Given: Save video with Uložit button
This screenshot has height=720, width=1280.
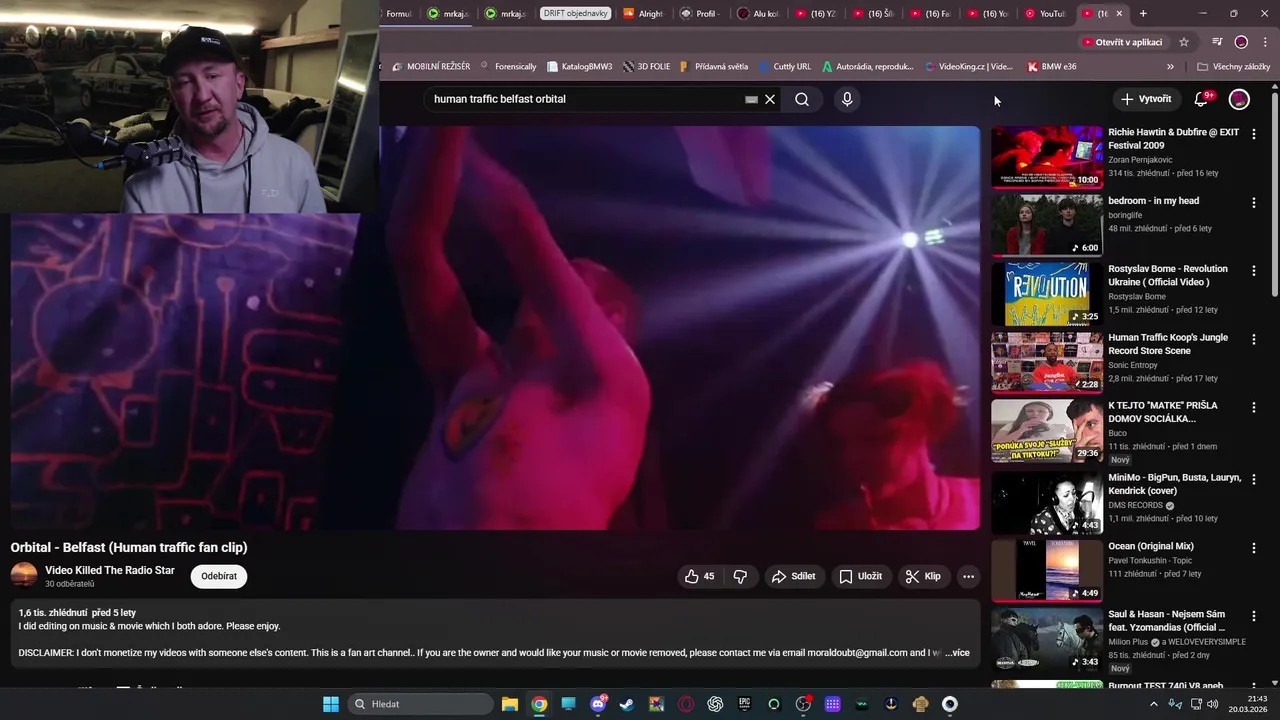Looking at the screenshot, I should tap(860, 576).
